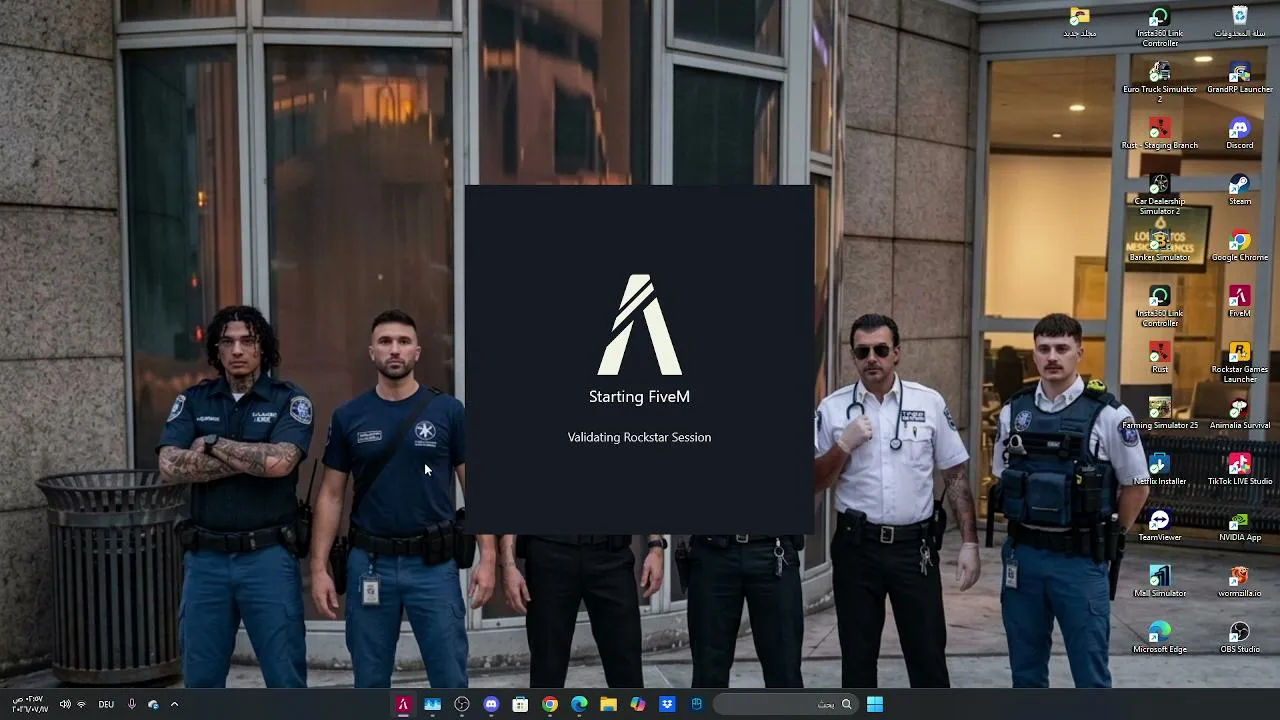Open Microsoft Store from the taskbar
Image resolution: width=1280 pixels, height=720 pixels.
520,704
